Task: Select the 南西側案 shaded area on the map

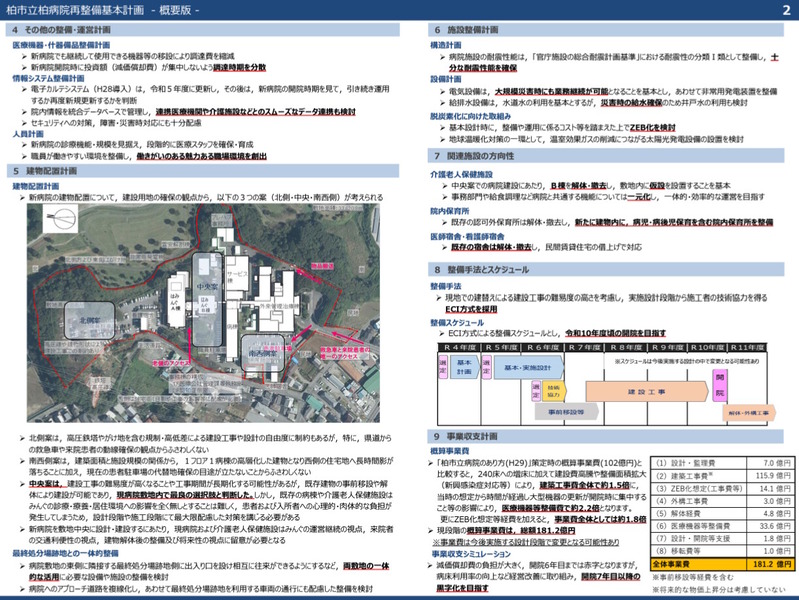Action: click(262, 353)
